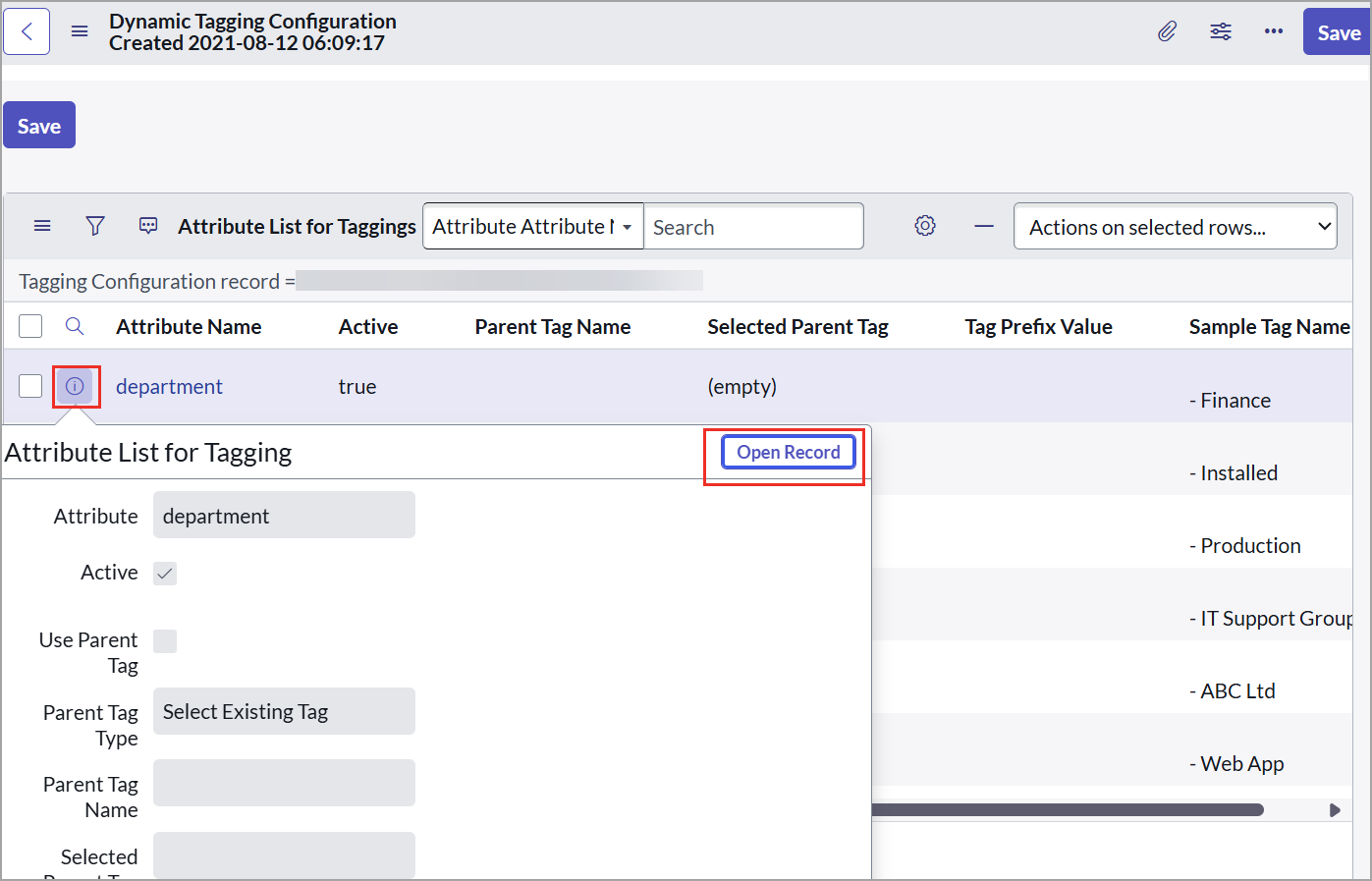Screen dimensions: 1372x881
Task: Open the more options ellipsis menu
Action: [x=1273, y=30]
